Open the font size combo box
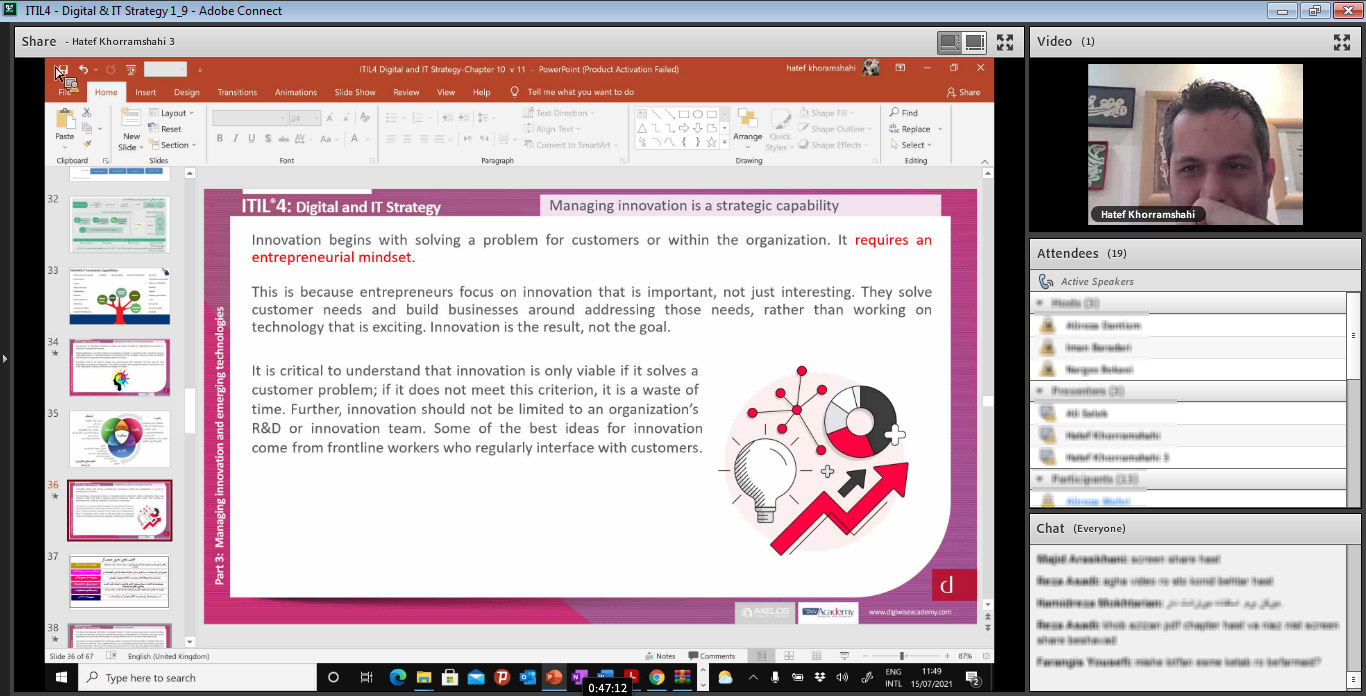This screenshot has width=1366, height=696. (x=303, y=118)
